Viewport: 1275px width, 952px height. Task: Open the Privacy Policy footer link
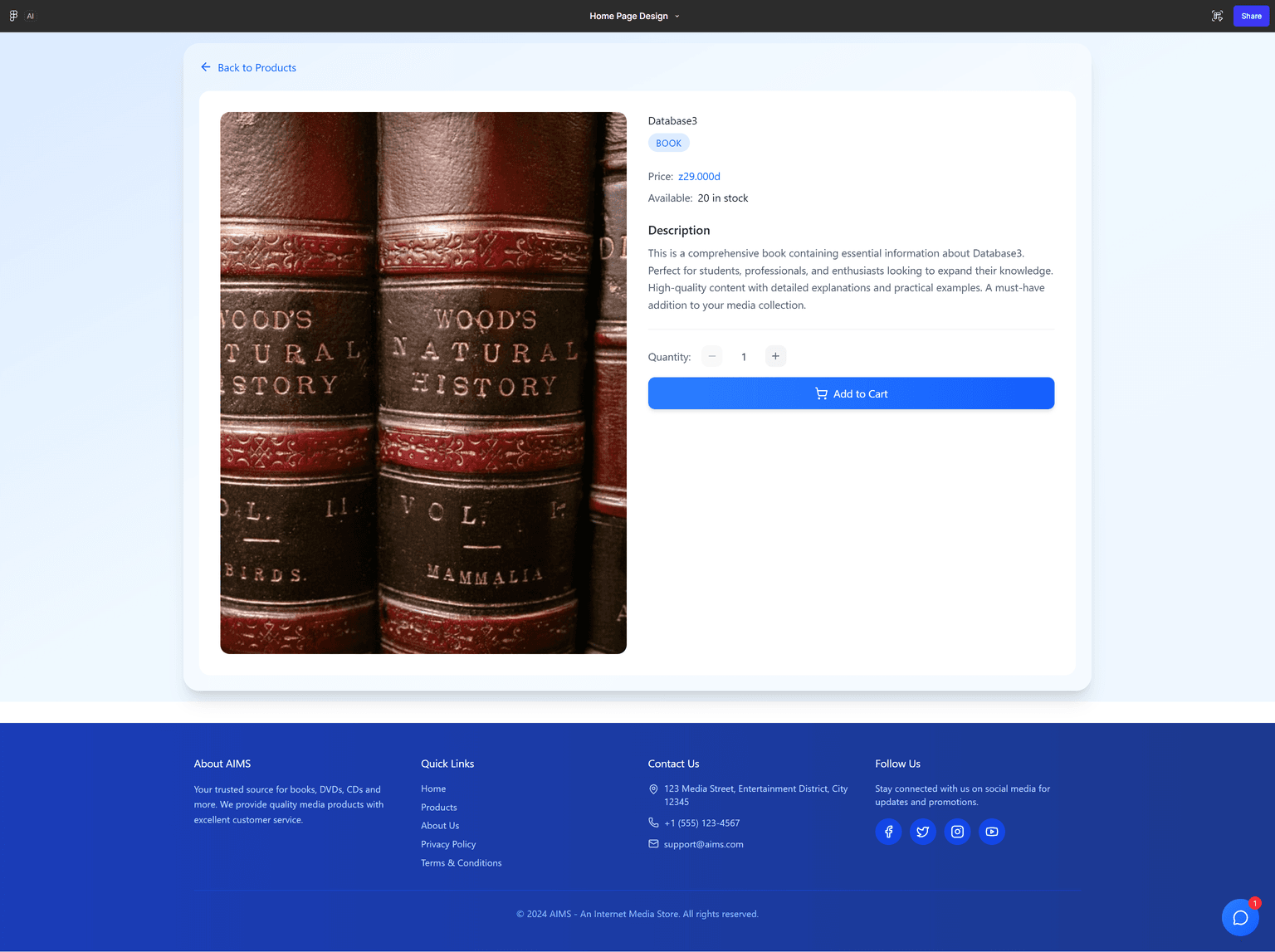[448, 844]
